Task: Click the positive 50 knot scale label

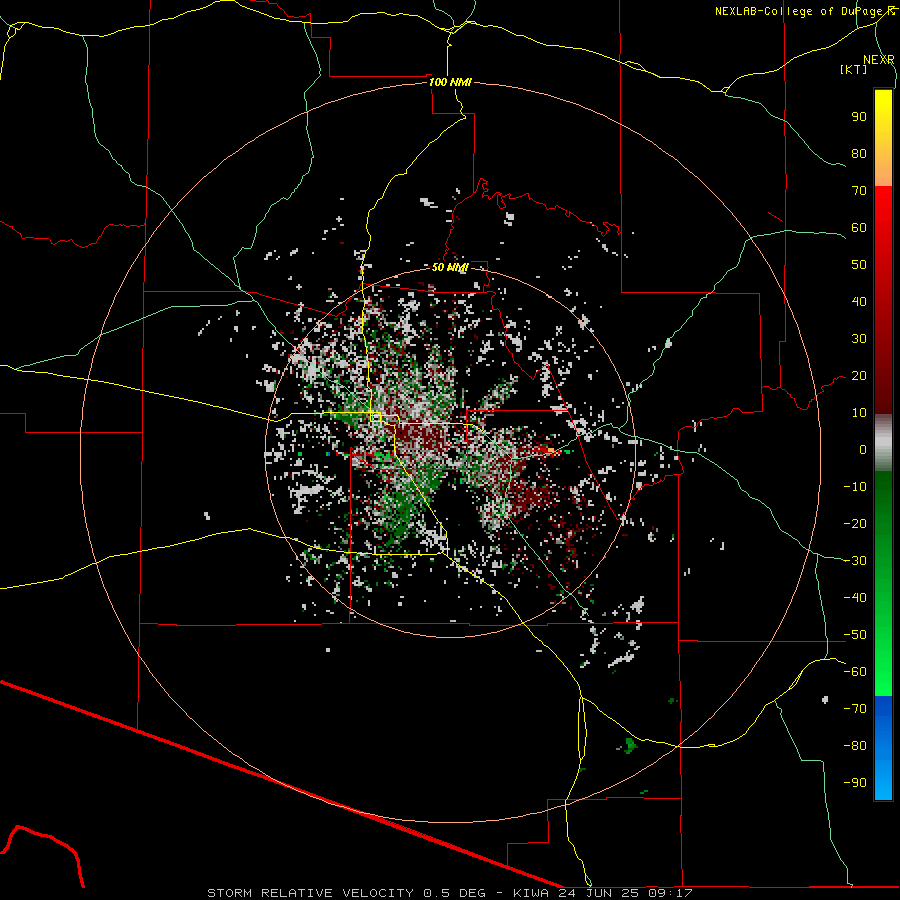Action: 859,265
